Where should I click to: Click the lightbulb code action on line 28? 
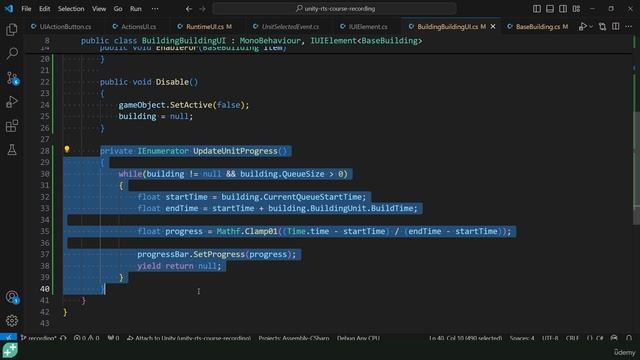click(x=67, y=150)
